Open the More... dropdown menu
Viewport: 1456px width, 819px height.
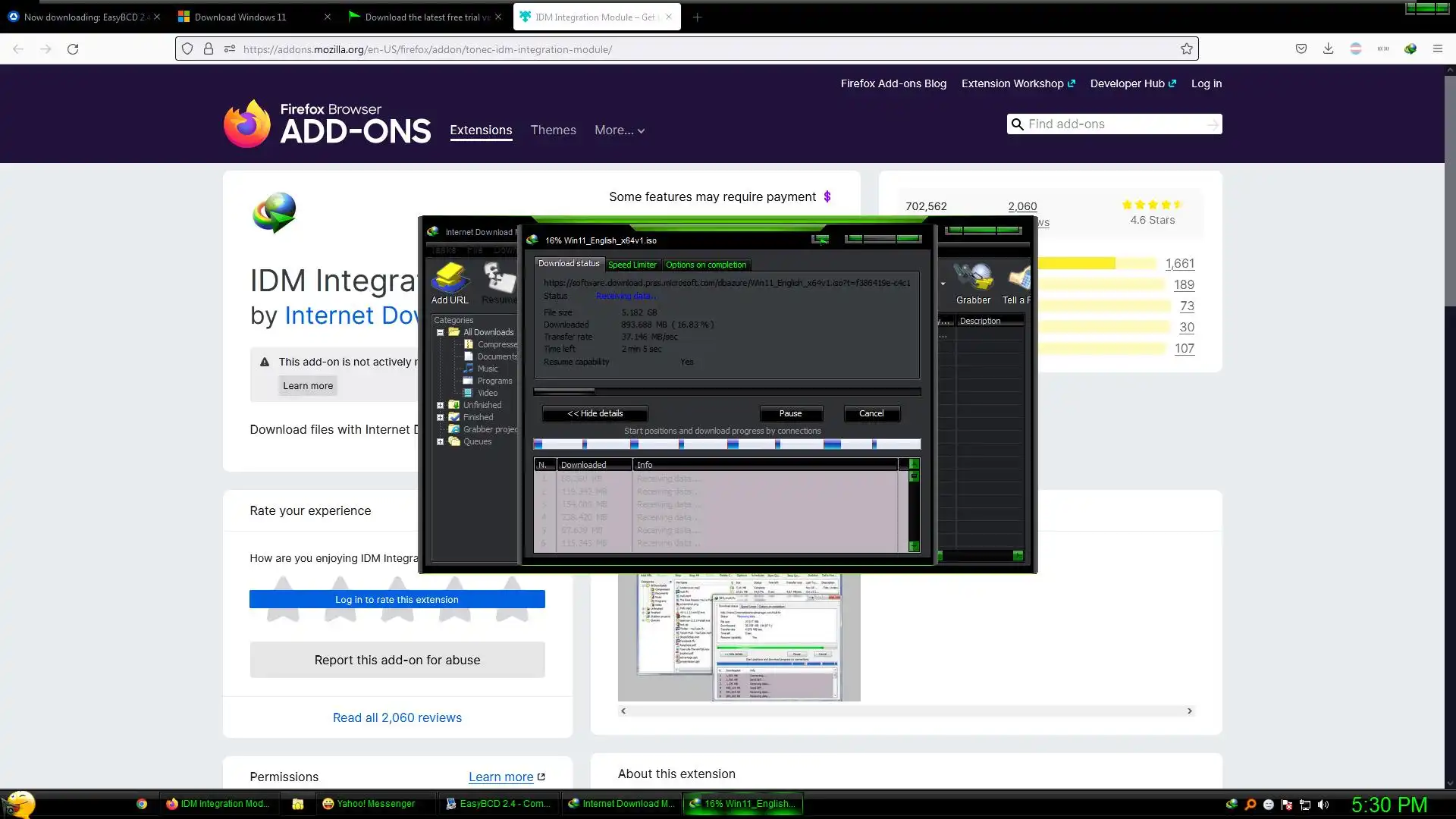619,130
